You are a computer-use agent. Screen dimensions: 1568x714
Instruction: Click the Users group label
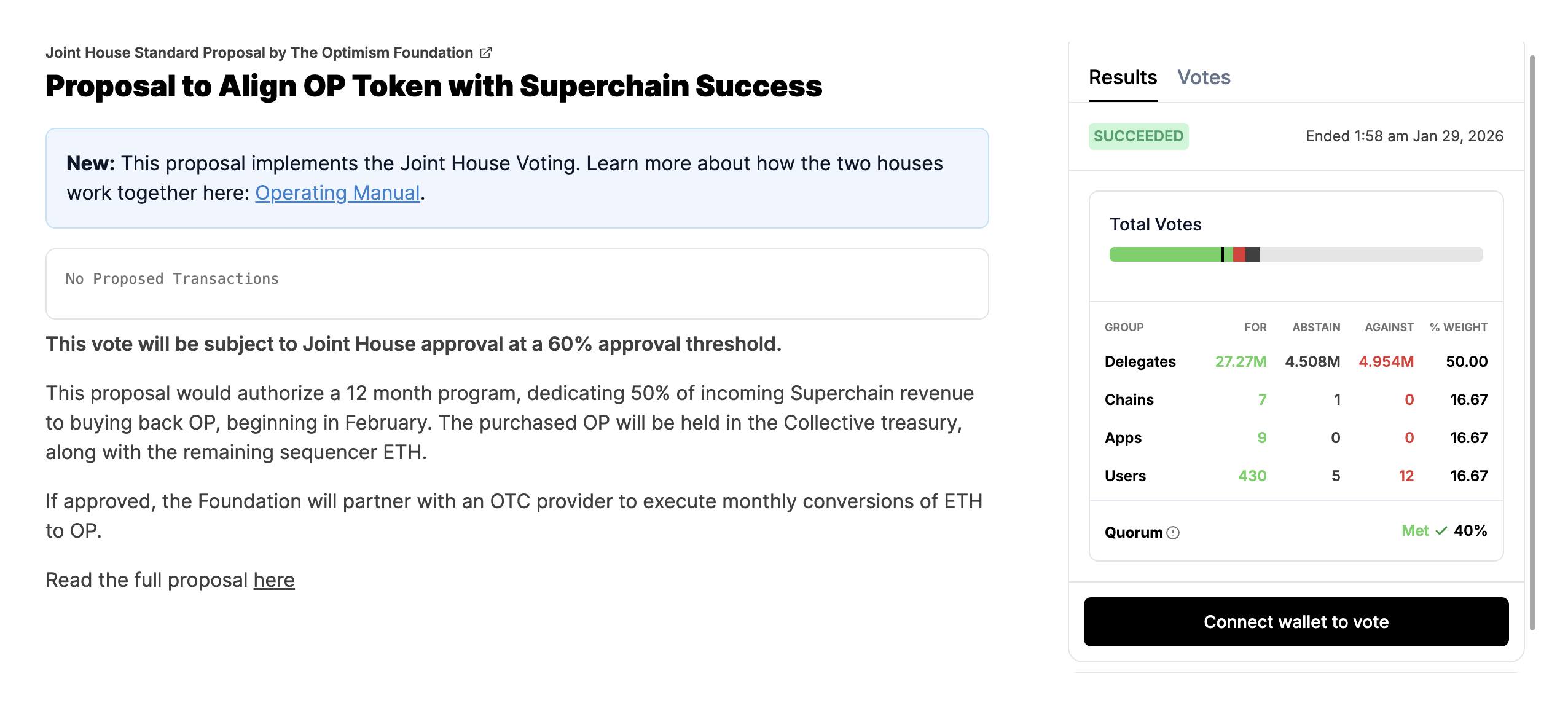[1125, 476]
